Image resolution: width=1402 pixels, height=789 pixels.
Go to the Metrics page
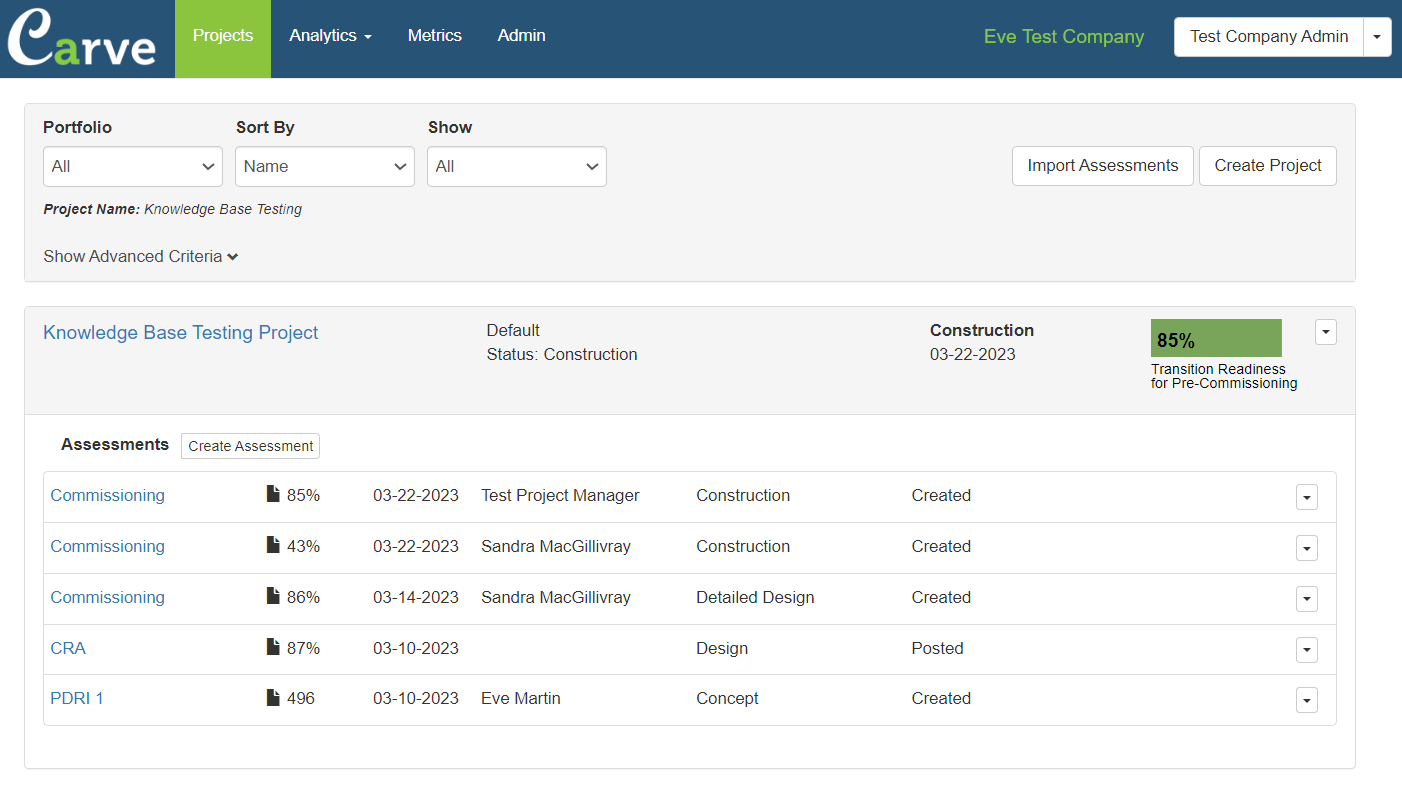(x=435, y=36)
